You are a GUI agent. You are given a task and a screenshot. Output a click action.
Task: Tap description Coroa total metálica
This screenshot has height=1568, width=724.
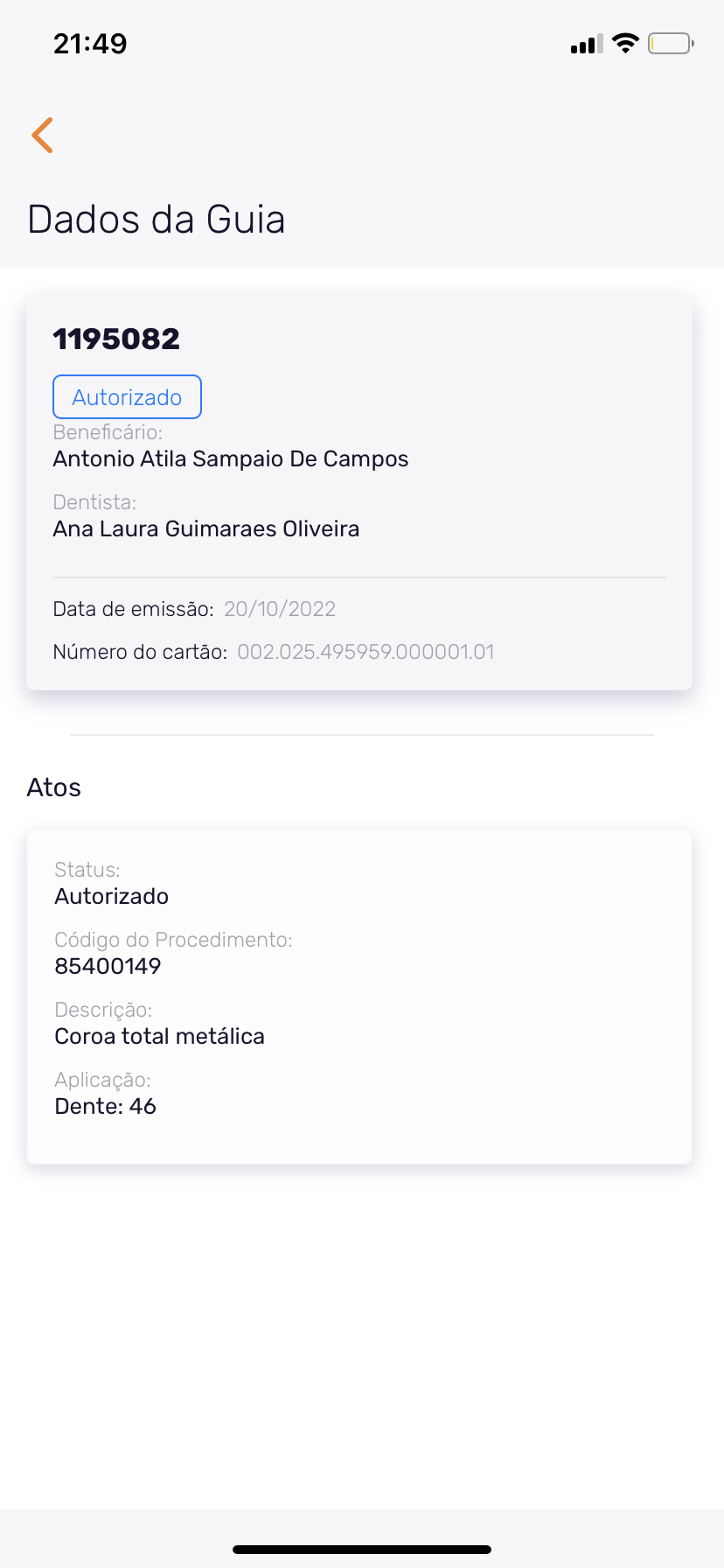coord(159,1036)
